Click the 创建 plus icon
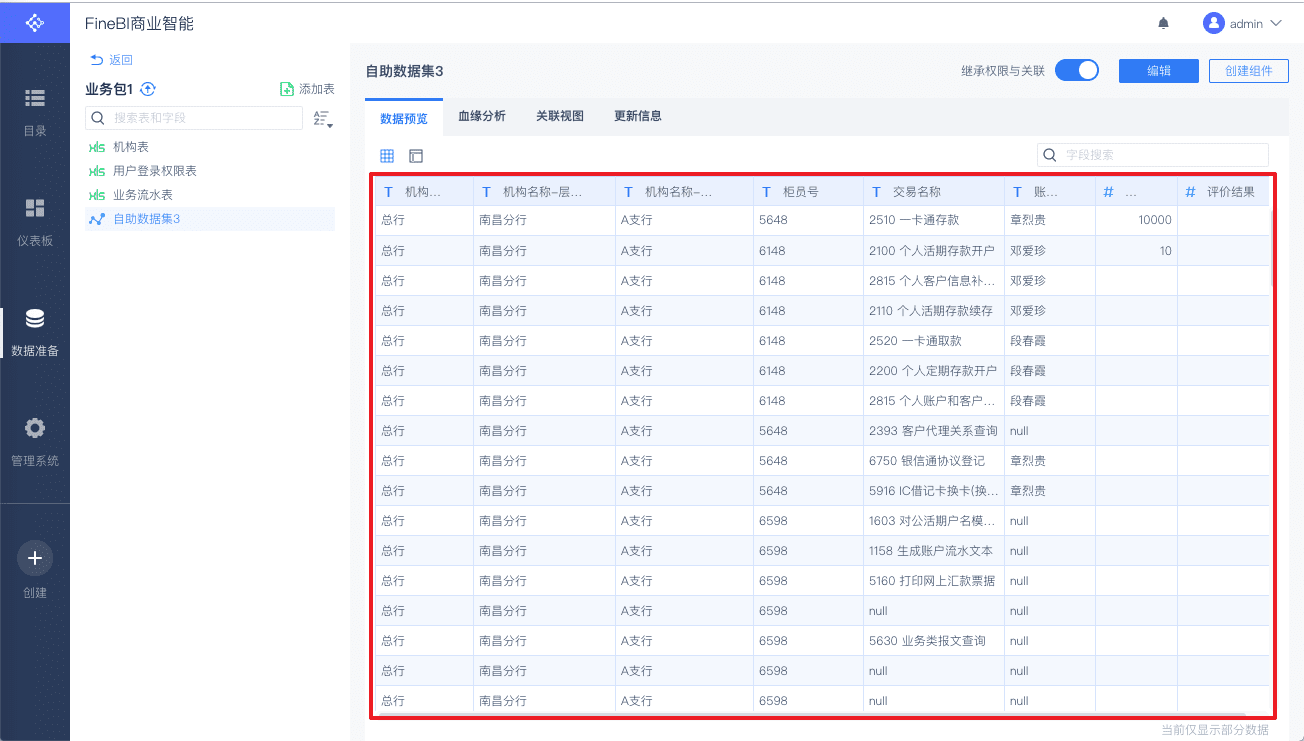This screenshot has width=1304, height=741. click(x=35, y=558)
